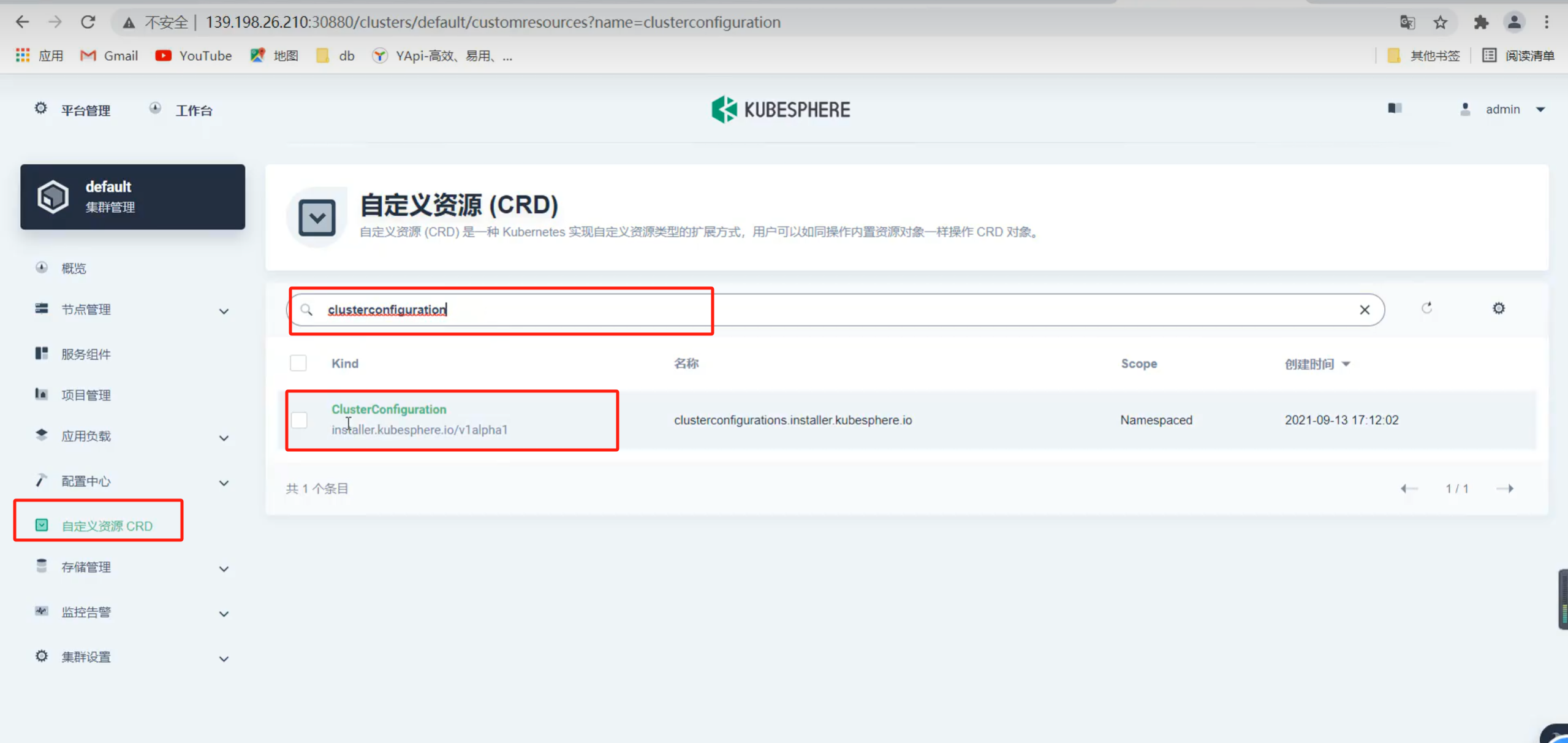Click the default cluster management card
1568x743 pixels.
click(x=132, y=197)
